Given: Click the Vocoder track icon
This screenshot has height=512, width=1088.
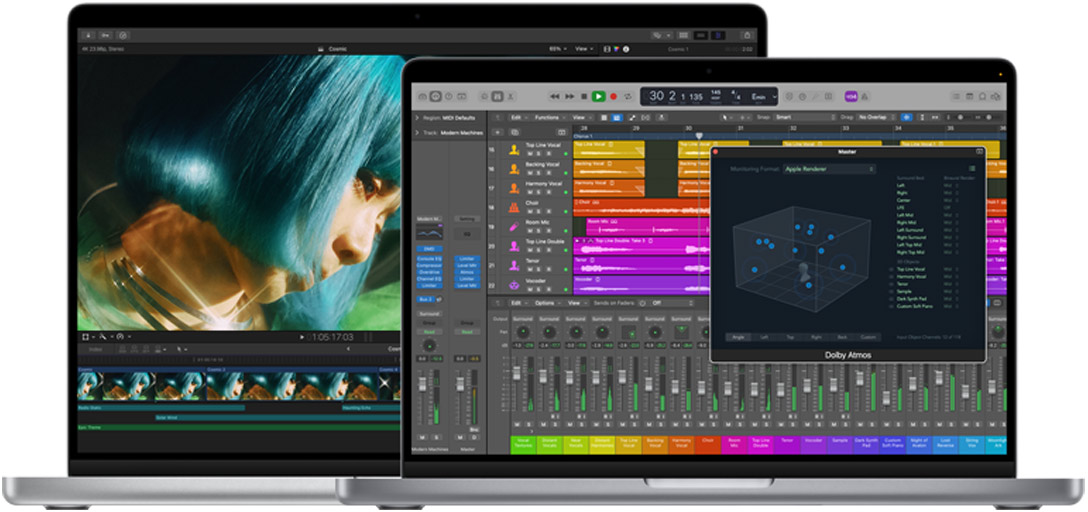Looking at the screenshot, I should (514, 284).
